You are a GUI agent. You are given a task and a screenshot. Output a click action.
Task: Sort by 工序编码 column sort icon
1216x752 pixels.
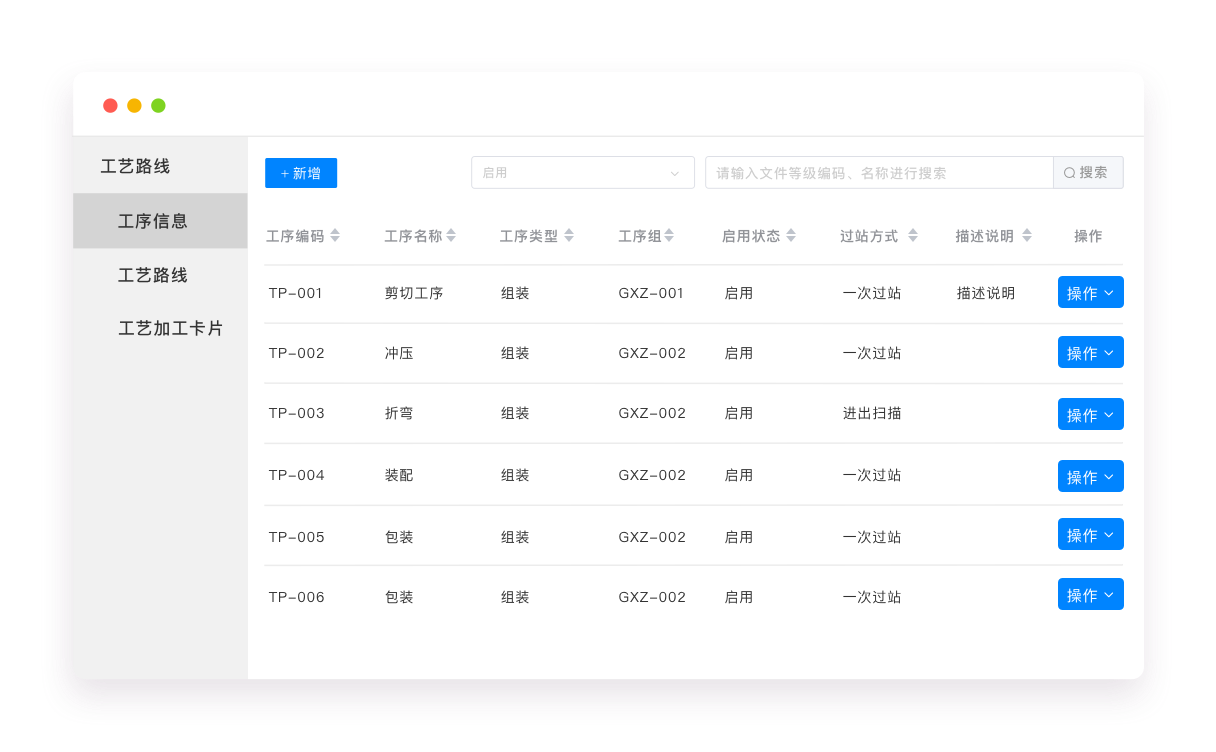(335, 236)
